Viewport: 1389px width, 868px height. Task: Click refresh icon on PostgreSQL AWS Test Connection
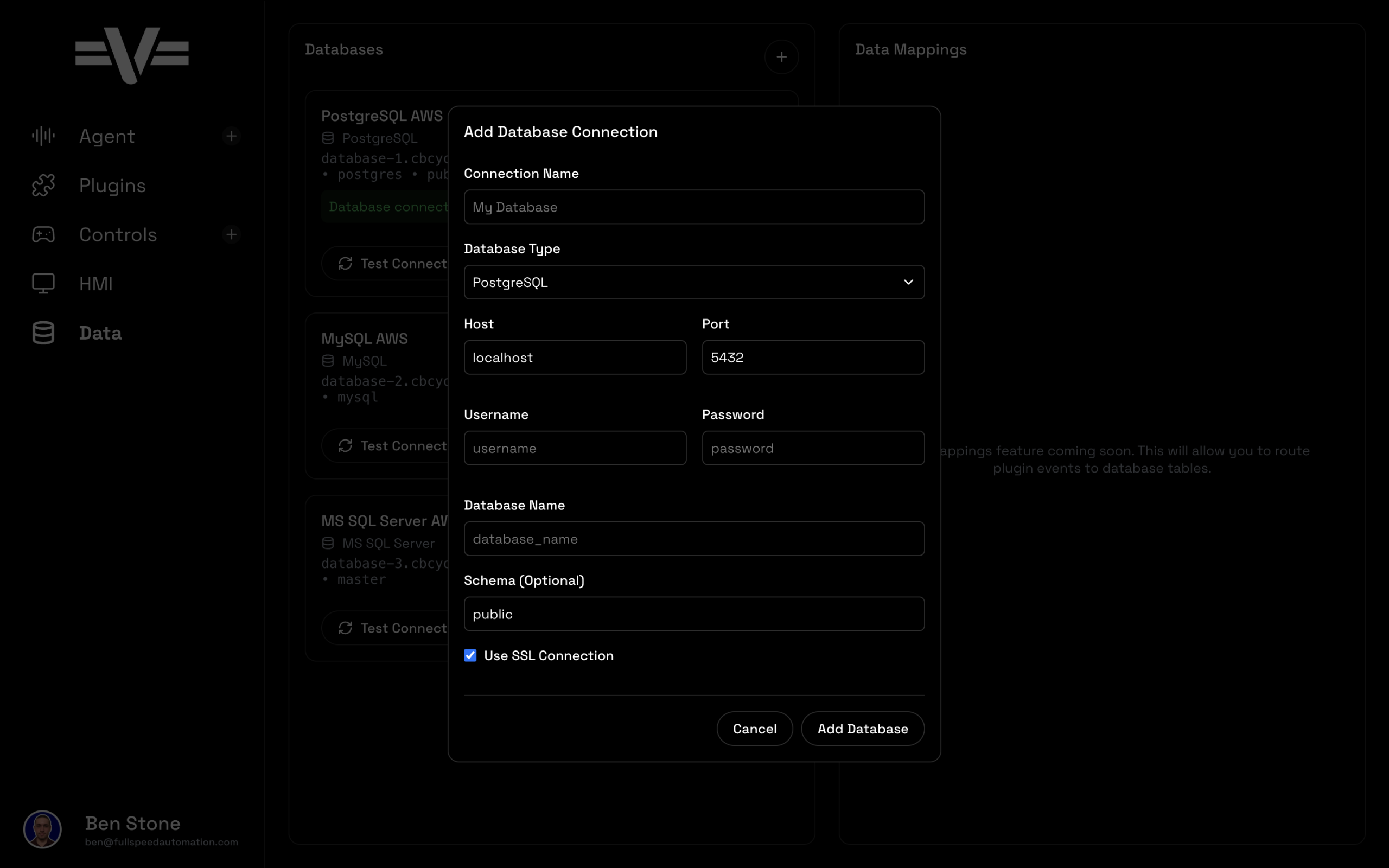tap(345, 264)
